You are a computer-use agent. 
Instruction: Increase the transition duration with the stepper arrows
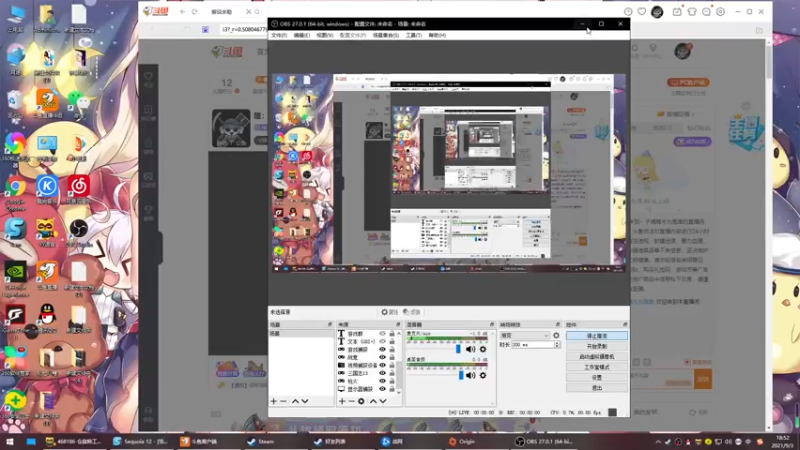click(557, 343)
